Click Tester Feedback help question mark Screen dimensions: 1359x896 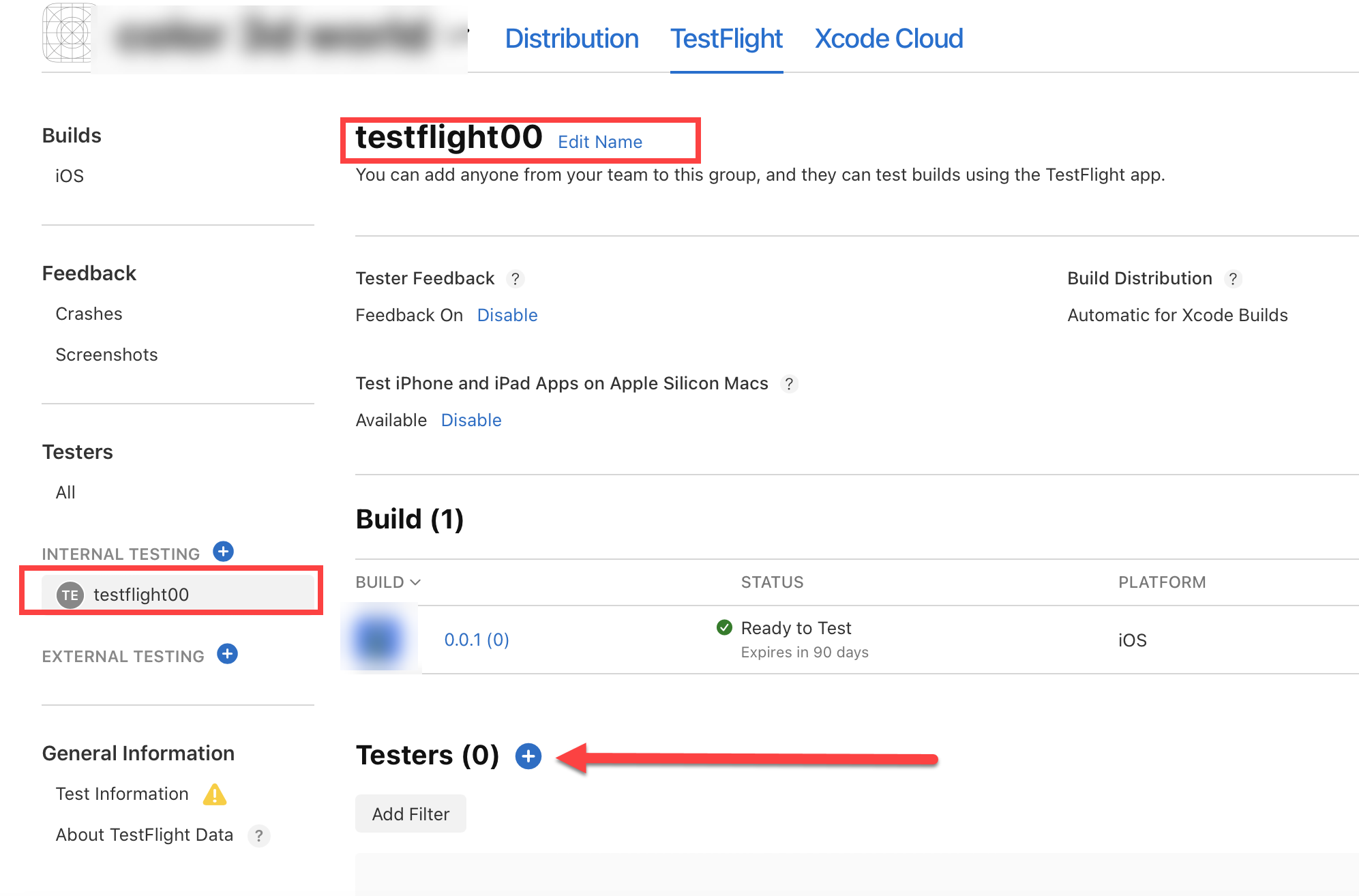[x=516, y=279]
